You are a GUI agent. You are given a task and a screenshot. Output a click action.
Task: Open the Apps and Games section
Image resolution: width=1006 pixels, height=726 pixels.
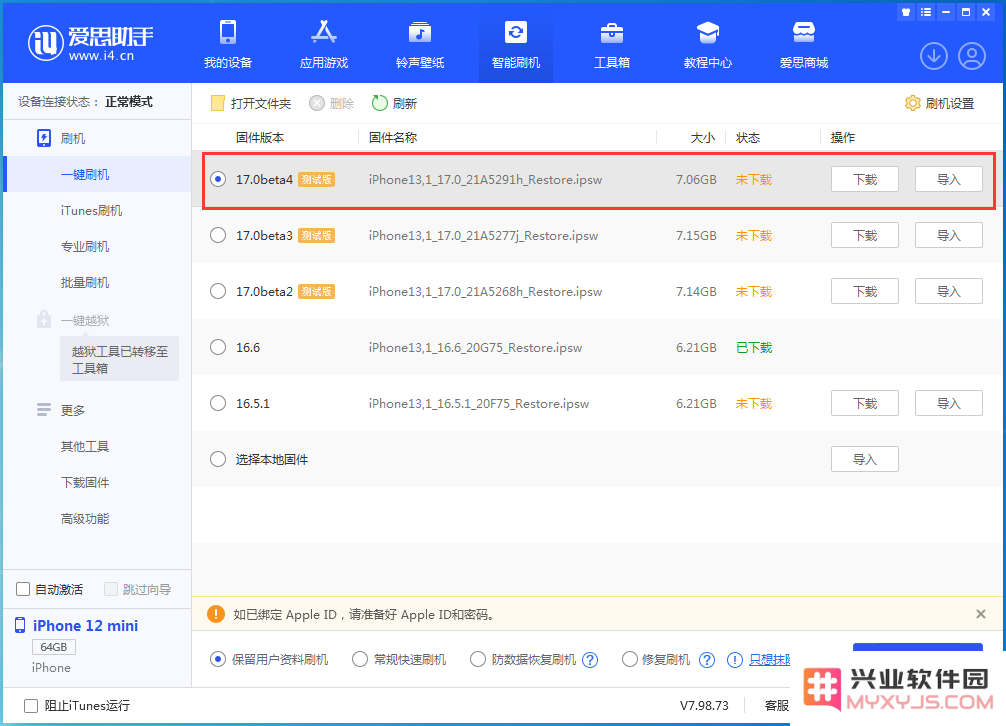pyautogui.click(x=324, y=44)
